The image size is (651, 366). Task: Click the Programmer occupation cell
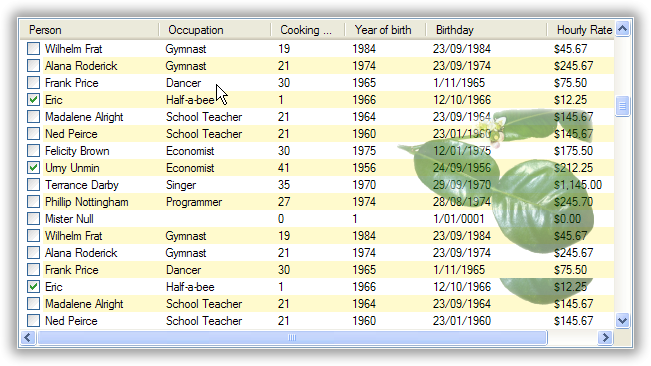(194, 202)
